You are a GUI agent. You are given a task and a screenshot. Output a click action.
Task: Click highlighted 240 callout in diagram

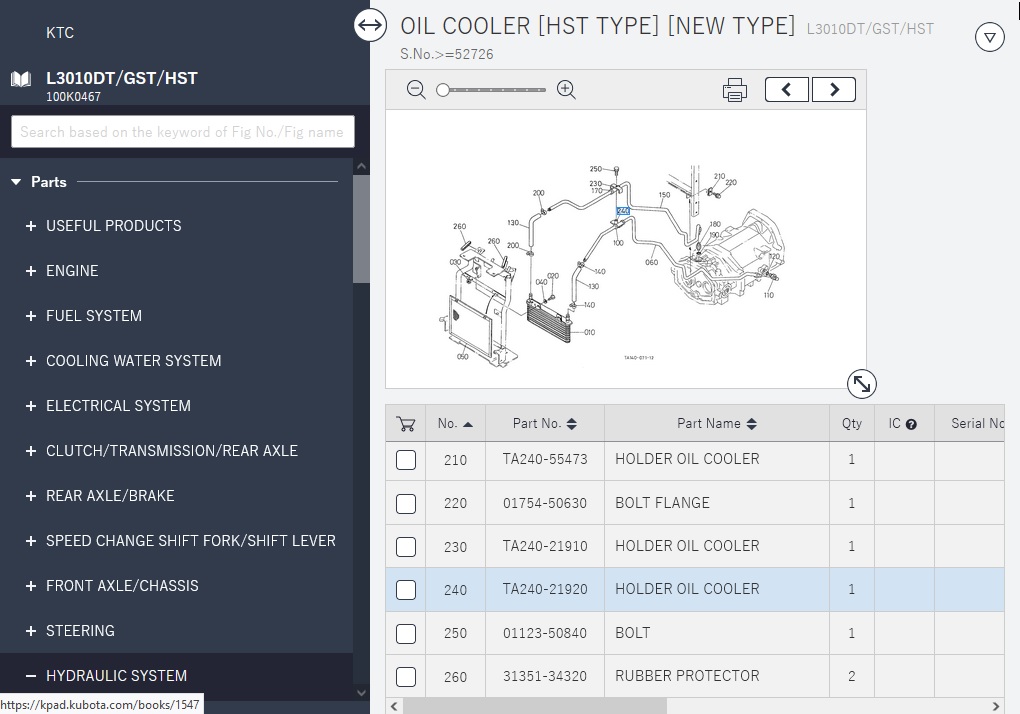623,211
